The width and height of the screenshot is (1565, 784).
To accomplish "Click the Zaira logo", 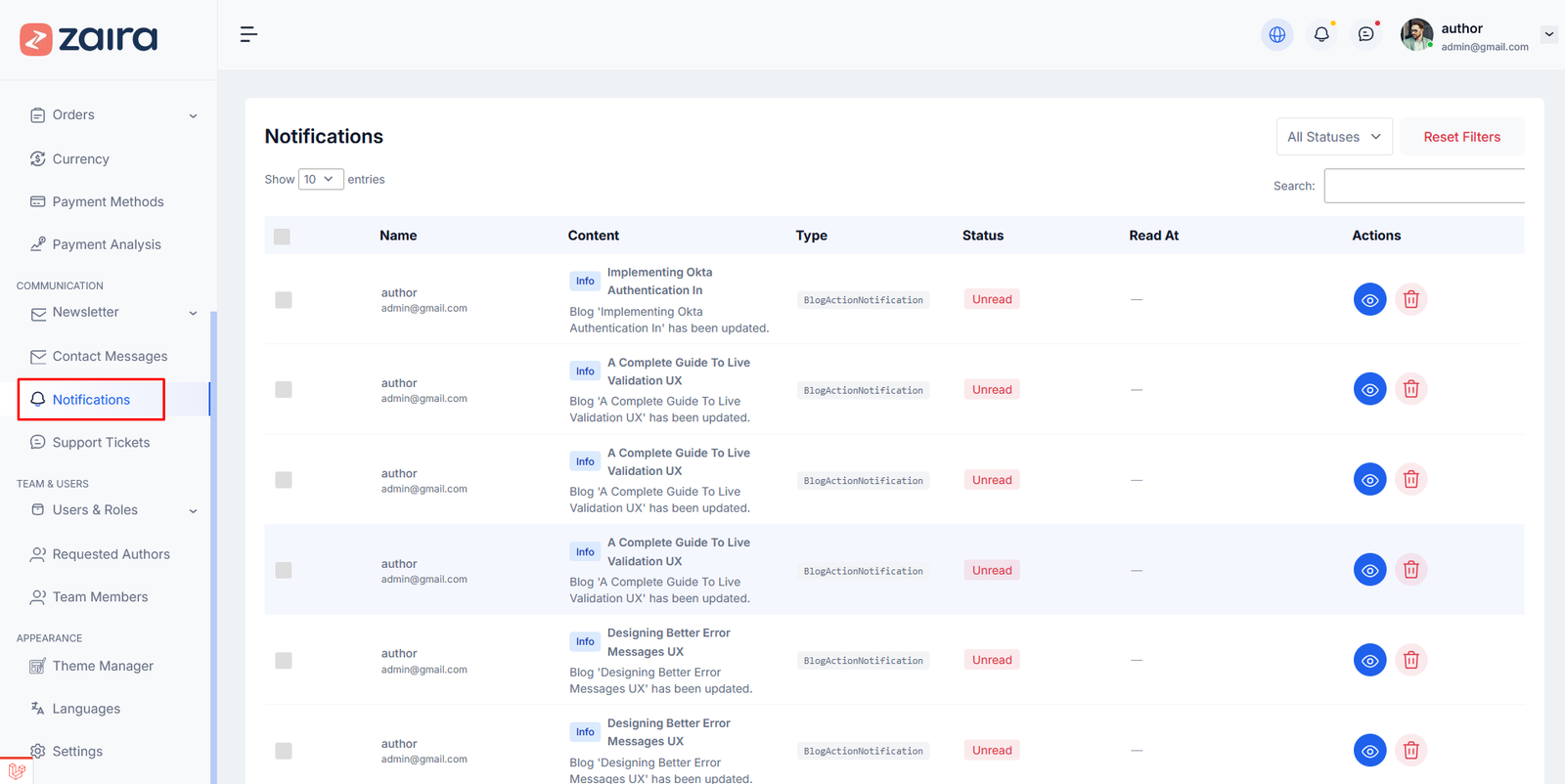I will click(x=89, y=39).
